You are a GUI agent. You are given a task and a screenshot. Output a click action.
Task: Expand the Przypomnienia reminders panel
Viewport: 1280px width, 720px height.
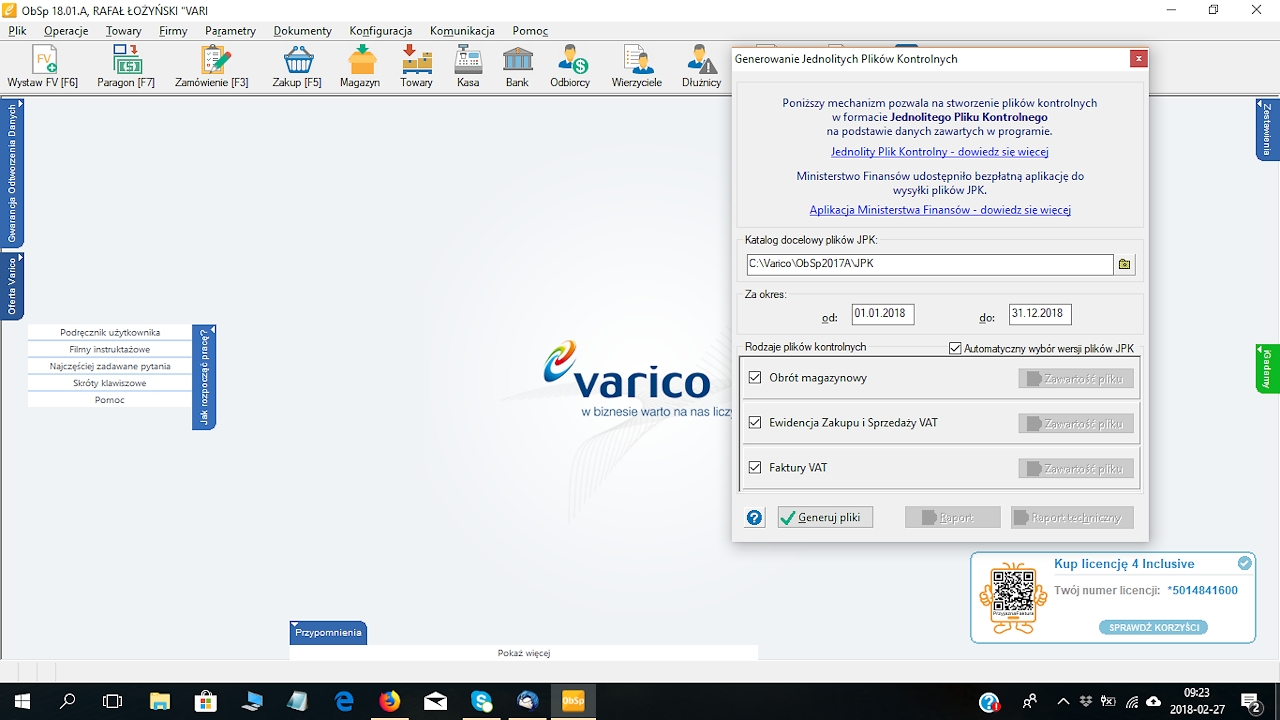[x=329, y=632]
